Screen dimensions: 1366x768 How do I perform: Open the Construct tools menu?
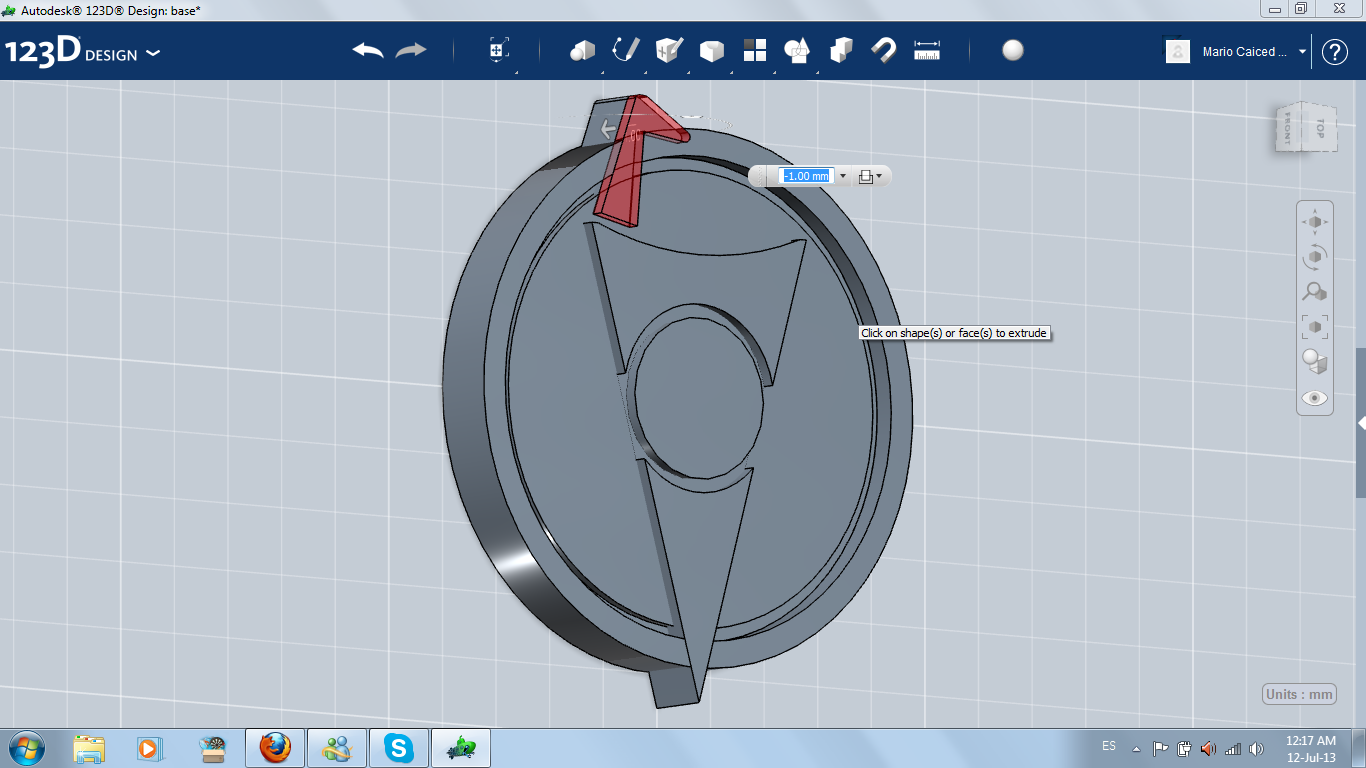669,50
